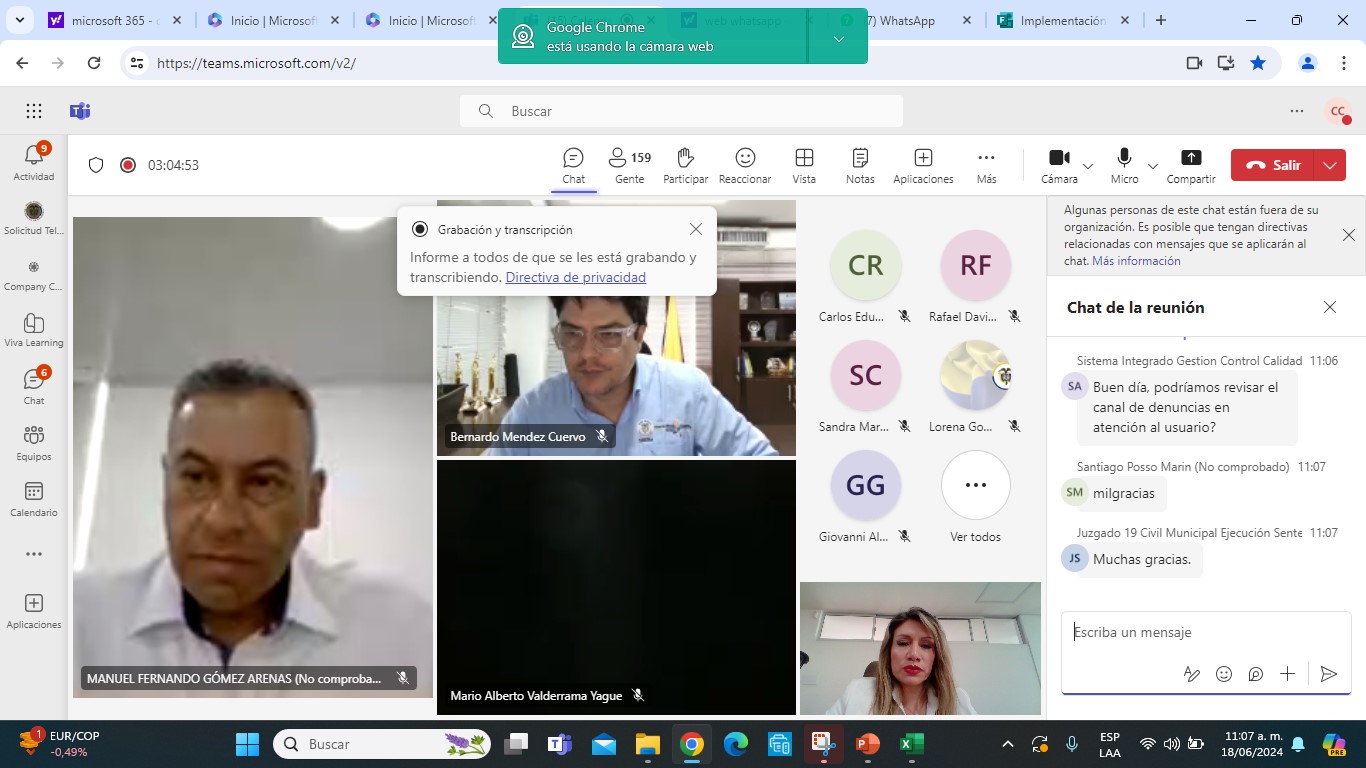
Task: Click the meeting shield security icon
Action: pos(96,165)
